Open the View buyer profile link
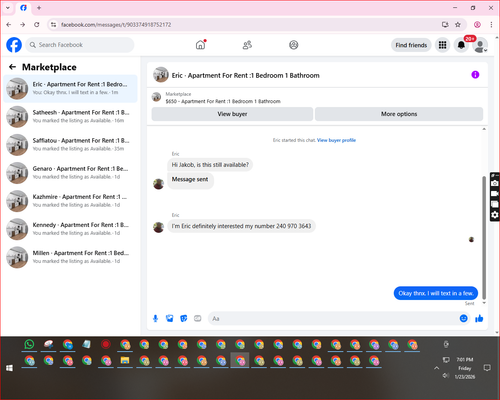Screen dimensions: 500x400 pos(336,140)
